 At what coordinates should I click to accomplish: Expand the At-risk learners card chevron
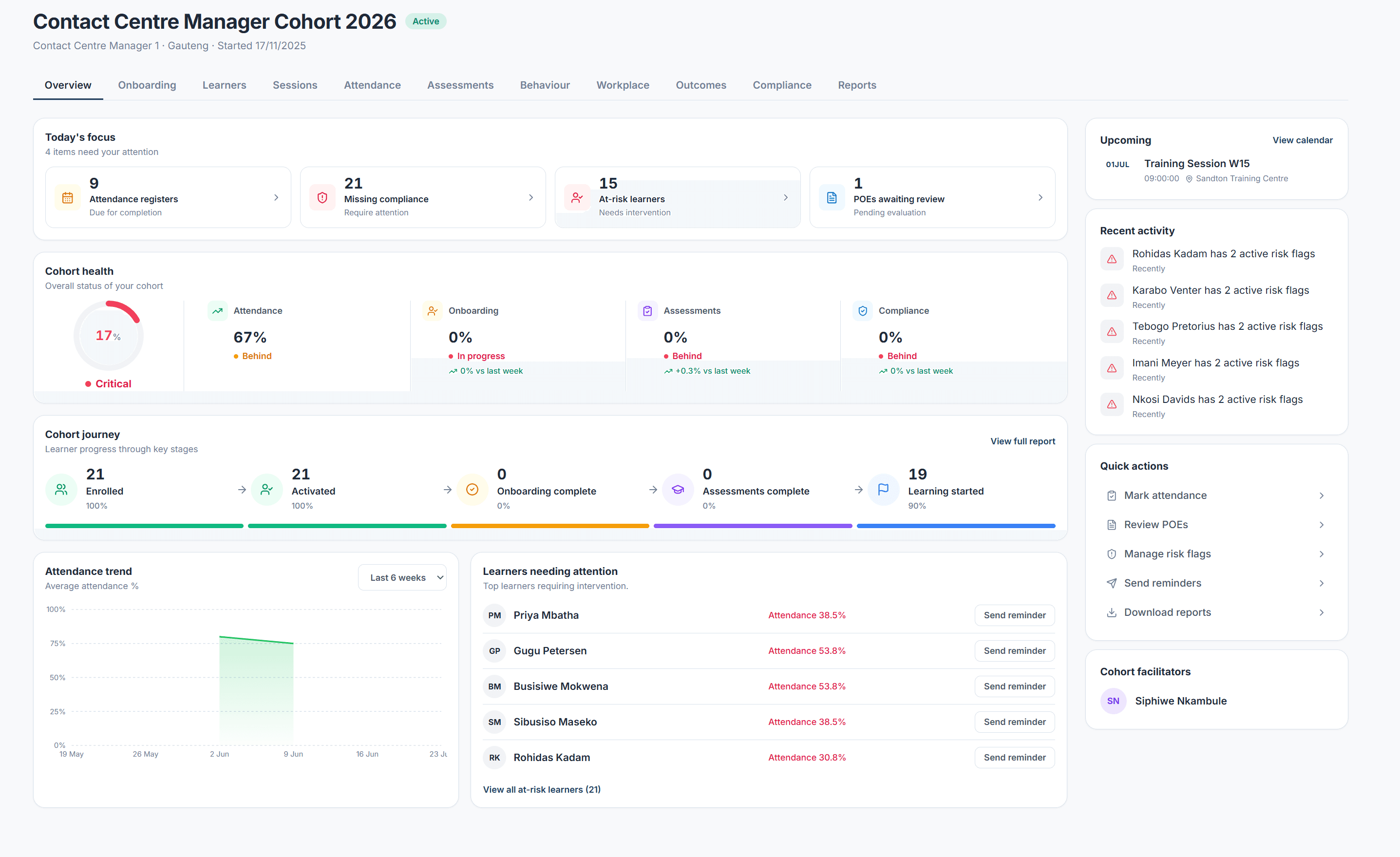tap(786, 198)
